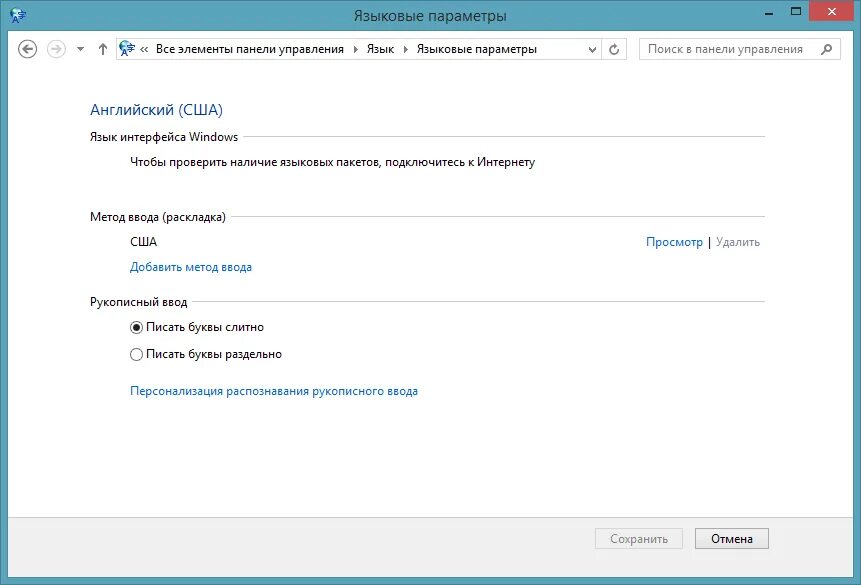
Task: Click the «Просмотр» link for США layout
Action: 674,241
